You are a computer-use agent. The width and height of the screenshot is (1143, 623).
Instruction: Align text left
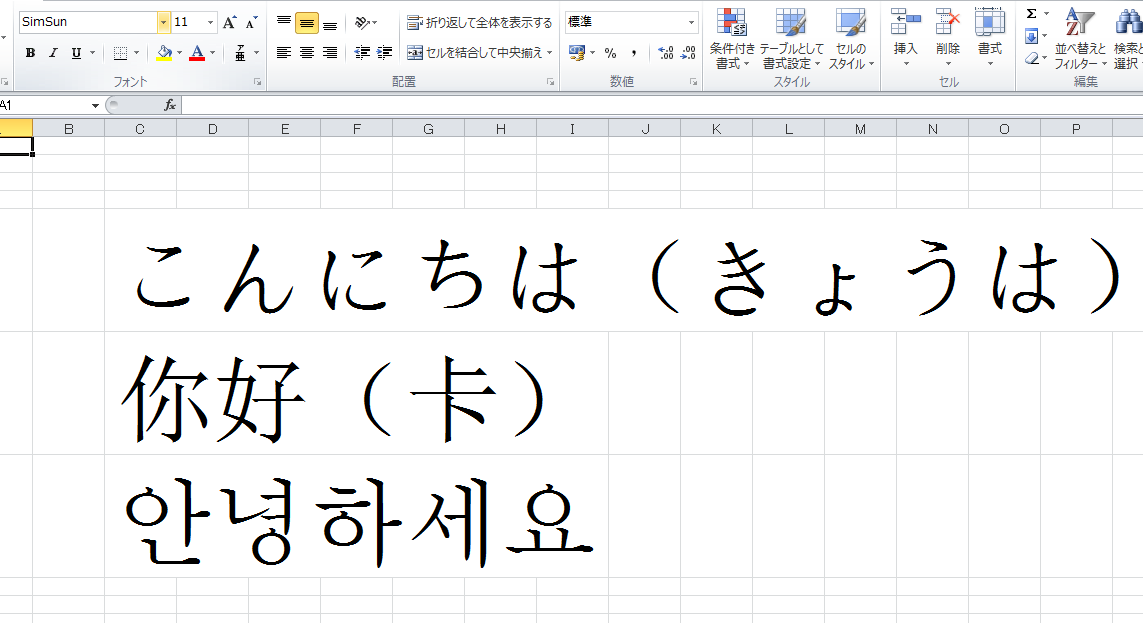click(x=284, y=52)
